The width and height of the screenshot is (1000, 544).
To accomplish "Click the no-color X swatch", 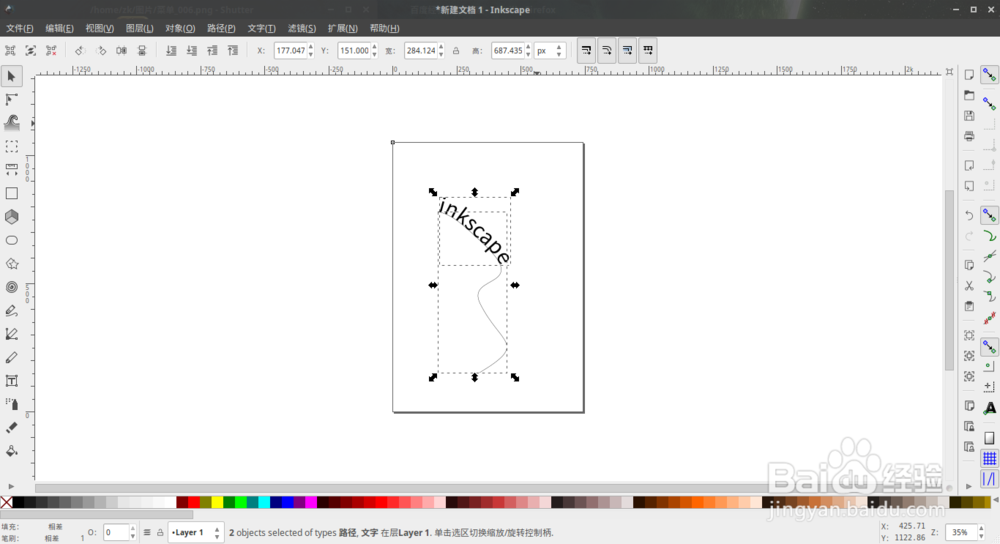I will pyautogui.click(x=6, y=503).
